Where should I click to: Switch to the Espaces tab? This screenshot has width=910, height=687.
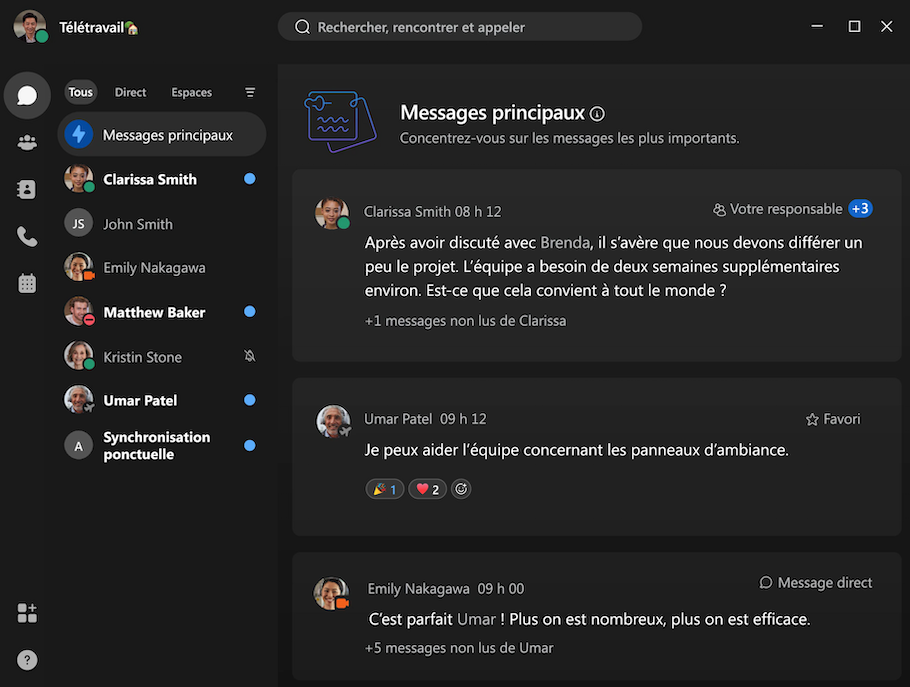point(192,92)
